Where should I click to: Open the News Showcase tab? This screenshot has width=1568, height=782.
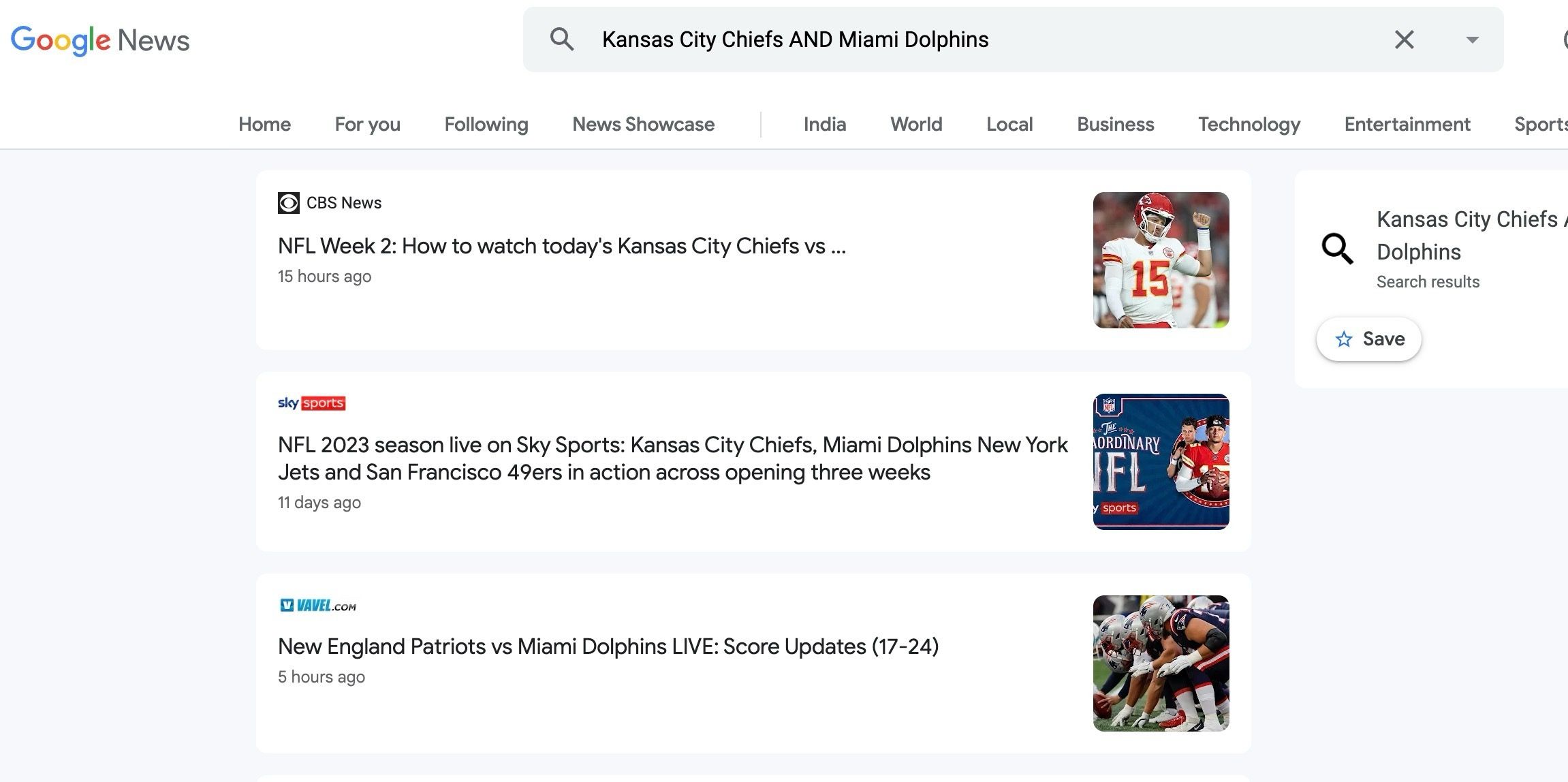point(643,124)
